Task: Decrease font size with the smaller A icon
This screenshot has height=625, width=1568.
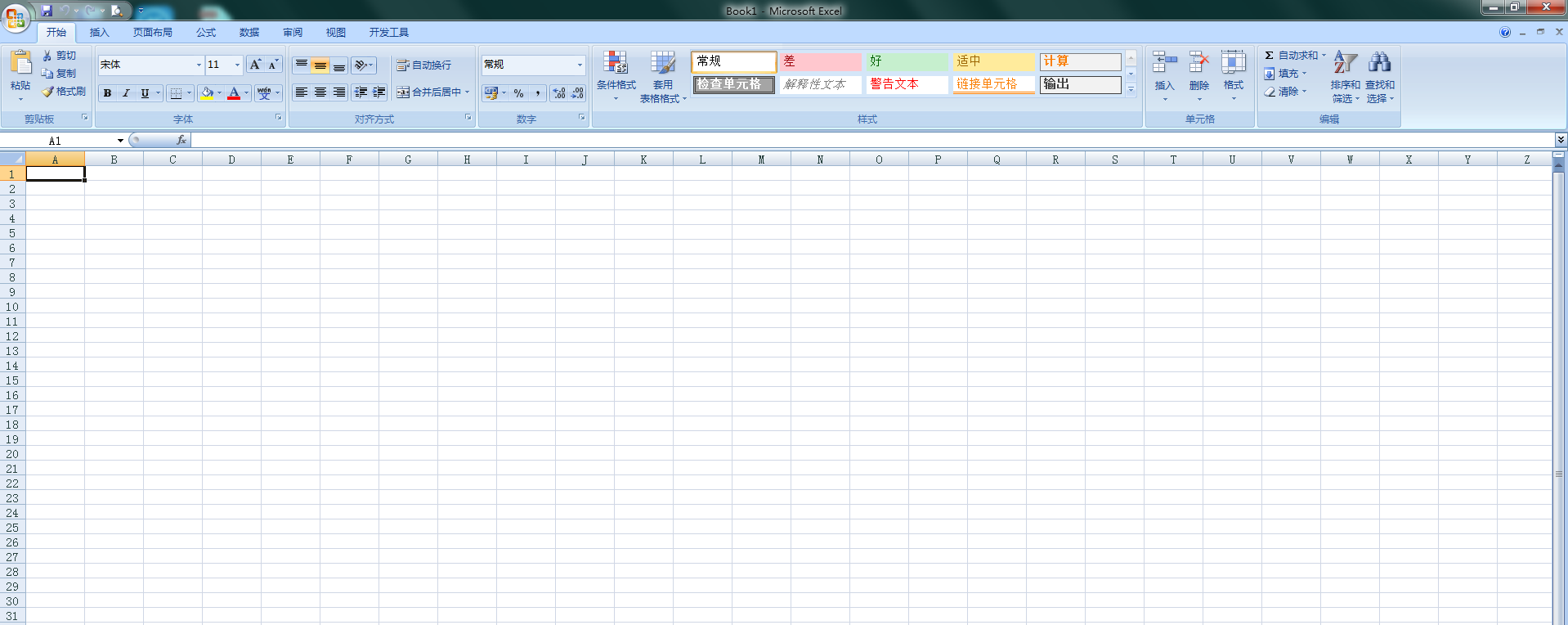Action: (273, 65)
